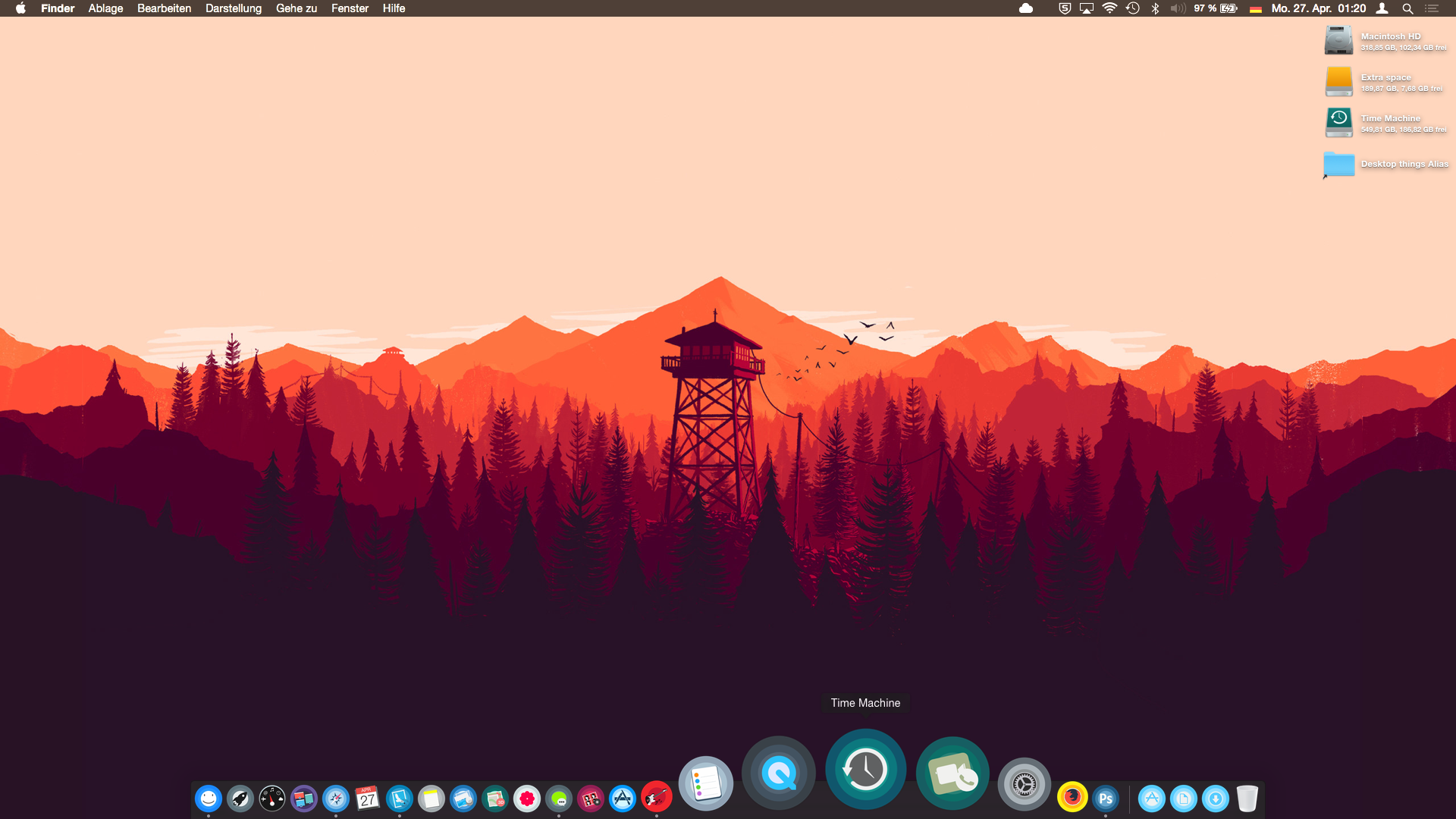The height and width of the screenshot is (819, 1456).
Task: Open Safari compass icon in Dock
Action: click(336, 799)
